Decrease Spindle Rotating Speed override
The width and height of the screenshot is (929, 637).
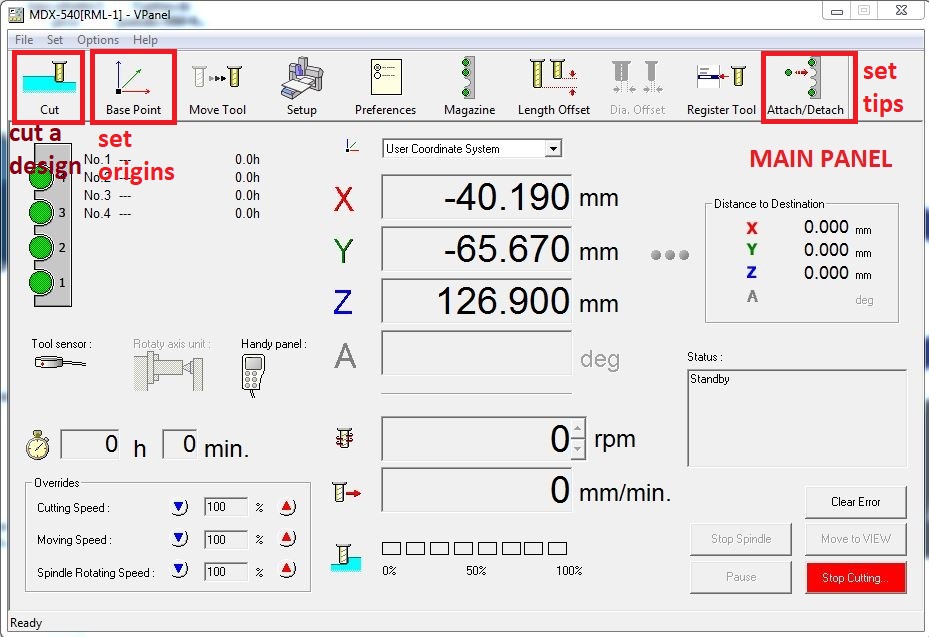pos(180,570)
